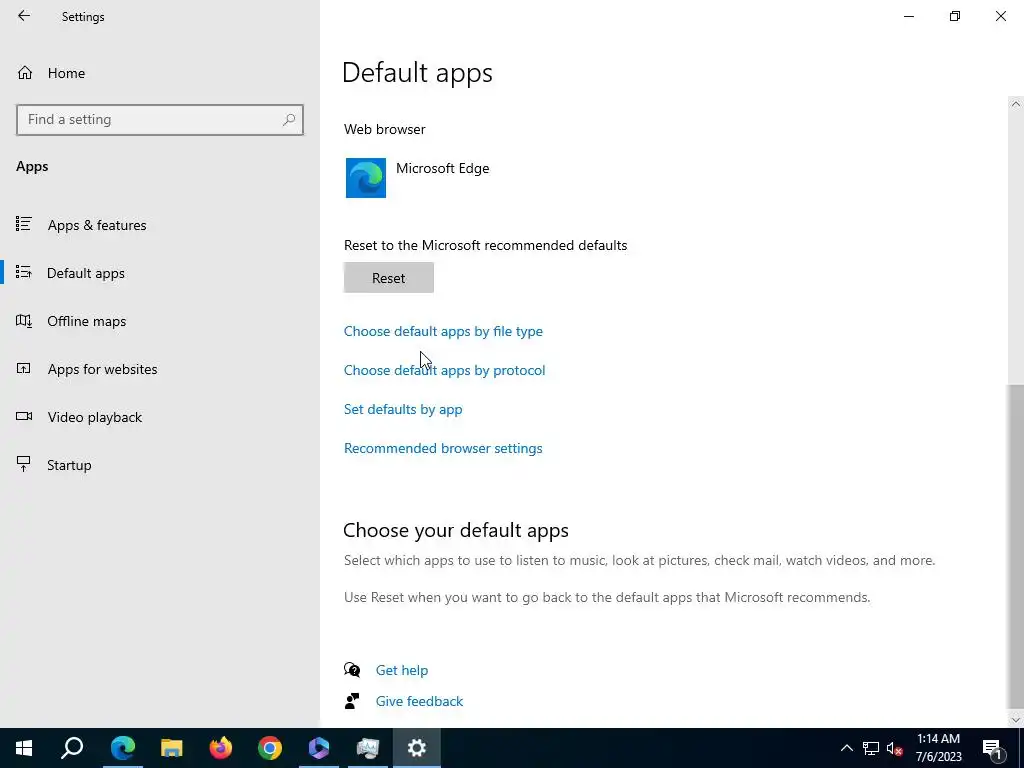Screen dimensions: 1024x768
Task: Change the Microsoft Edge default browser entry
Action: (x=417, y=178)
